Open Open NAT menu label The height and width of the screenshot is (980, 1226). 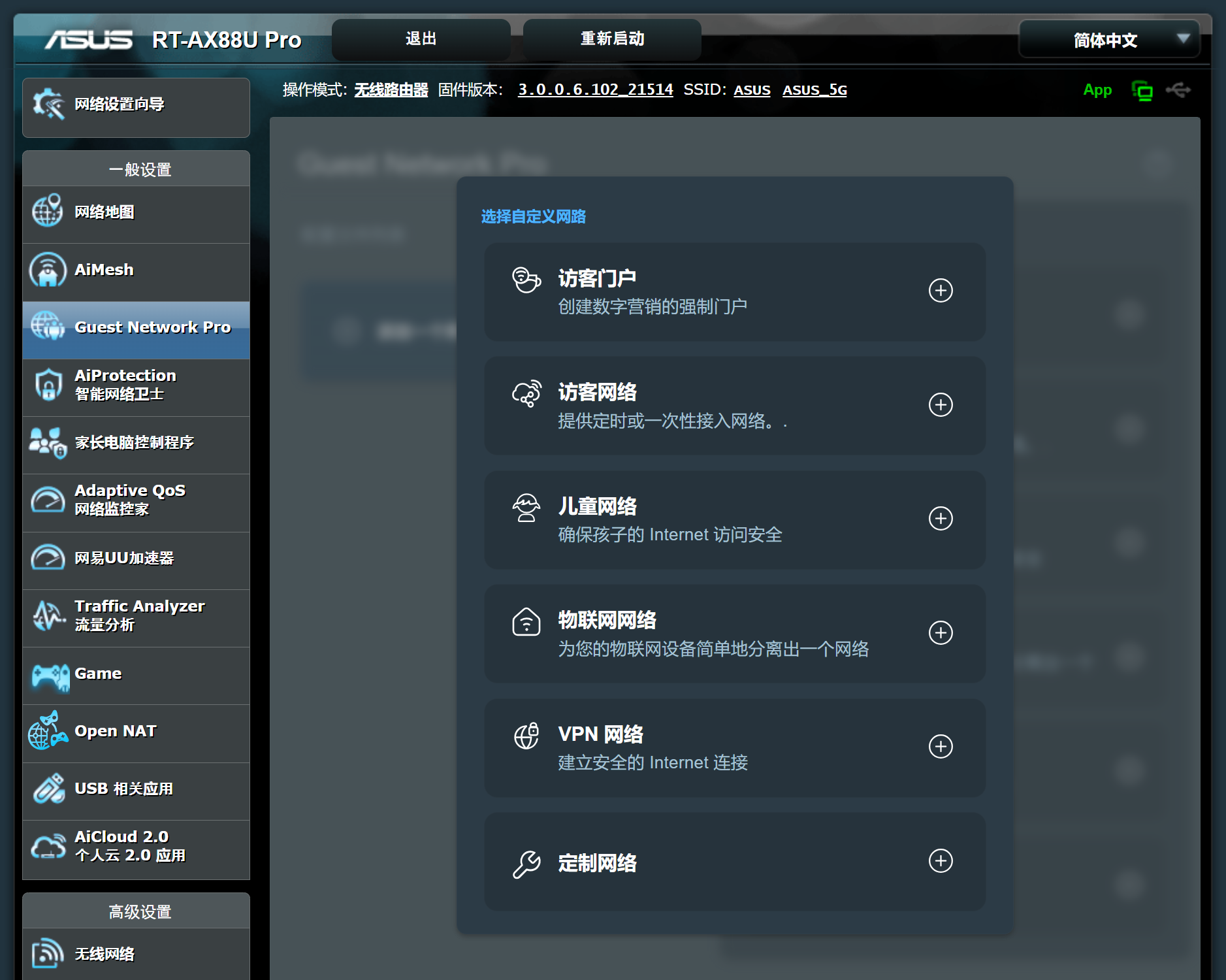(x=116, y=730)
